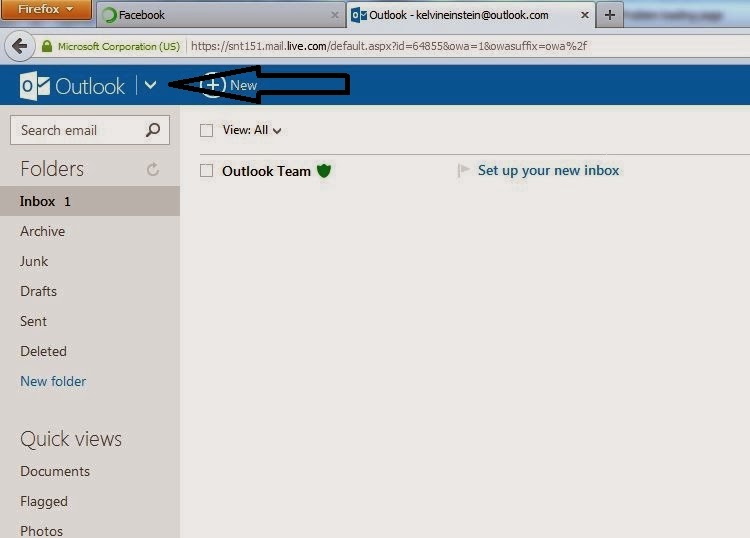
Task: Switch to the Outlook kelvineinstein tab
Action: click(471, 15)
